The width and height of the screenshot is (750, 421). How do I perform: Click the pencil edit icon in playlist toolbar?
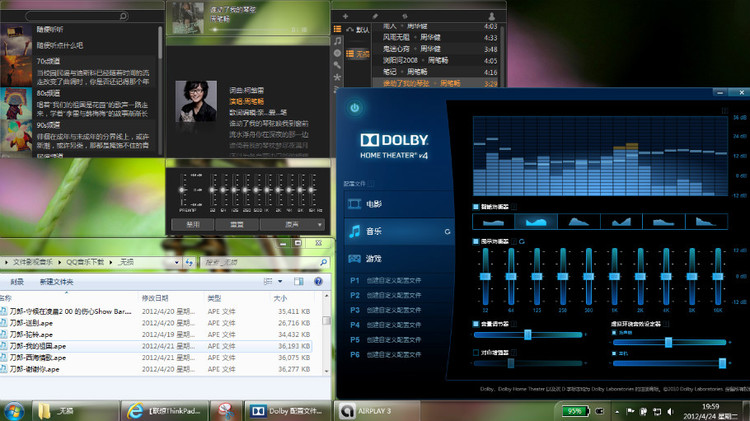(375, 16)
